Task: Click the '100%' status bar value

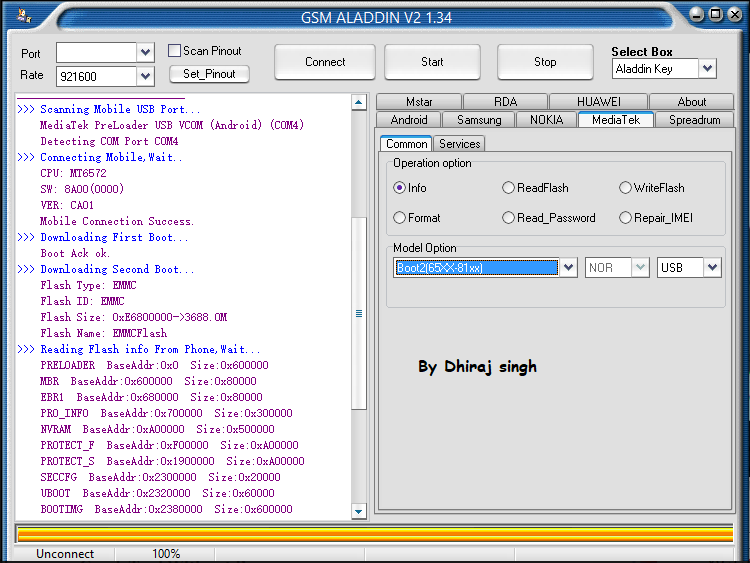Action: tap(166, 554)
